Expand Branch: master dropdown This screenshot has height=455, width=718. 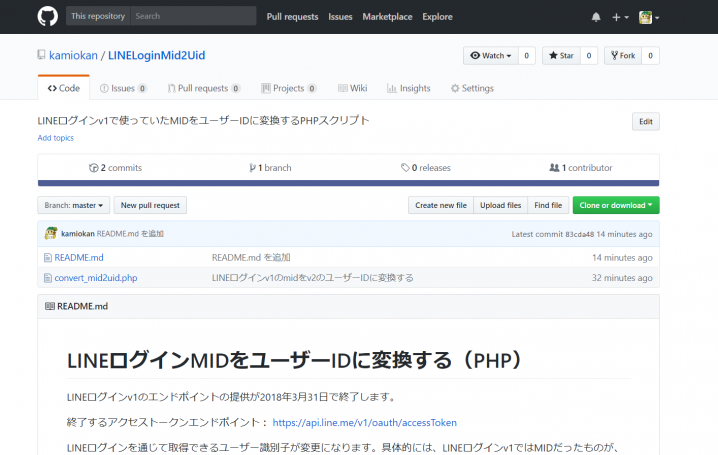click(x=73, y=206)
